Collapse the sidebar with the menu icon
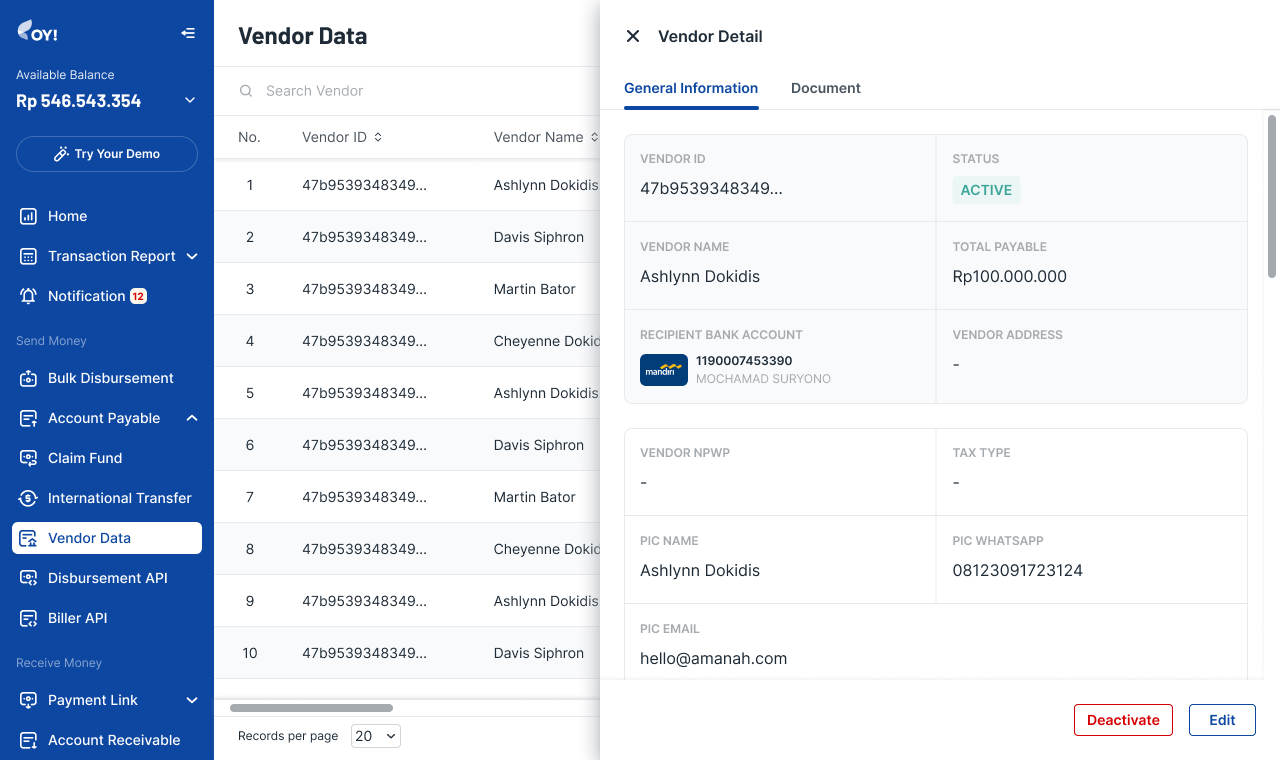The height and width of the screenshot is (760, 1280). (x=188, y=33)
